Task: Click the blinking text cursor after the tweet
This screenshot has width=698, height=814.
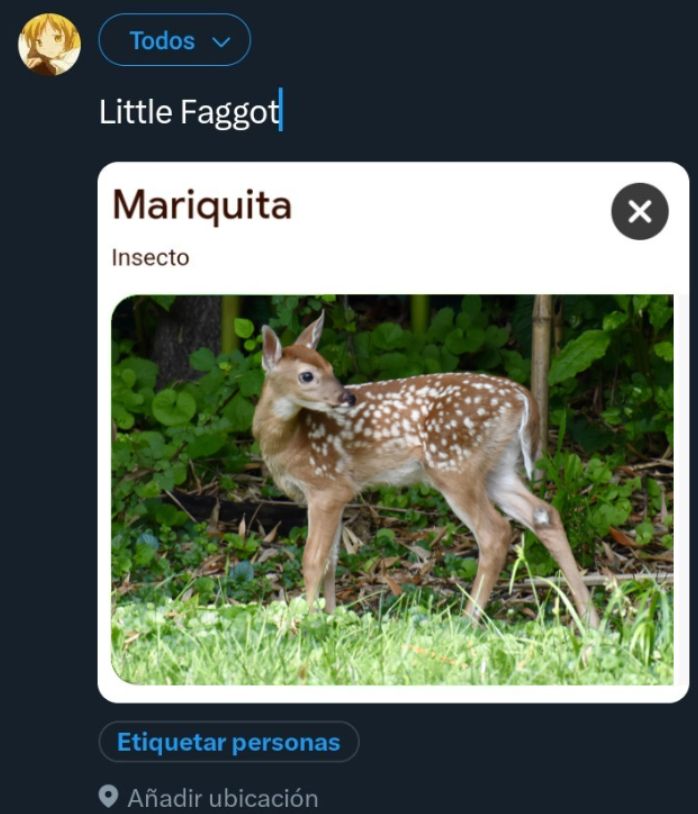Action: coord(281,110)
